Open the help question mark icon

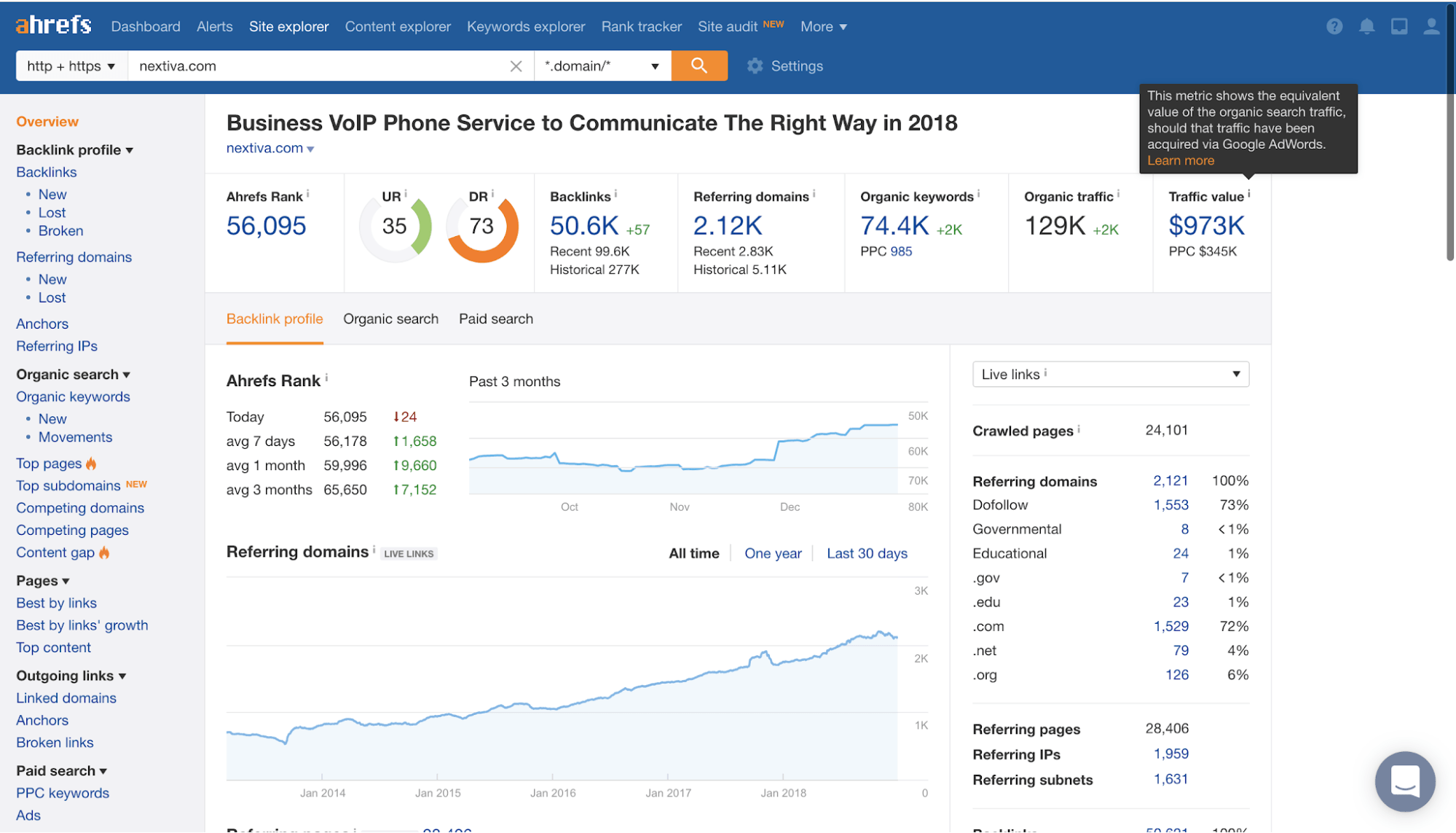click(1334, 26)
